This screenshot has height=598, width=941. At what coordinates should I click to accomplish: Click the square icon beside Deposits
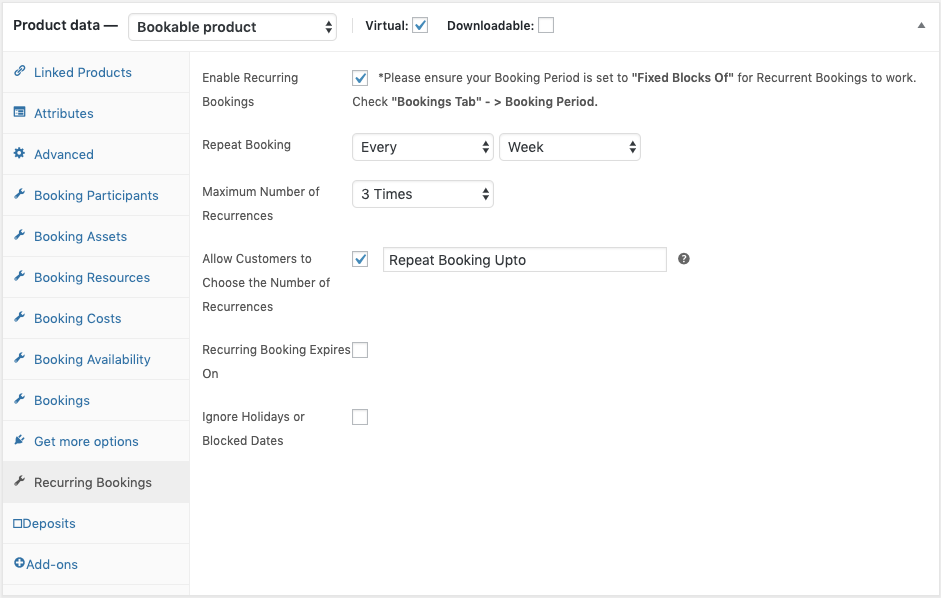(x=17, y=524)
